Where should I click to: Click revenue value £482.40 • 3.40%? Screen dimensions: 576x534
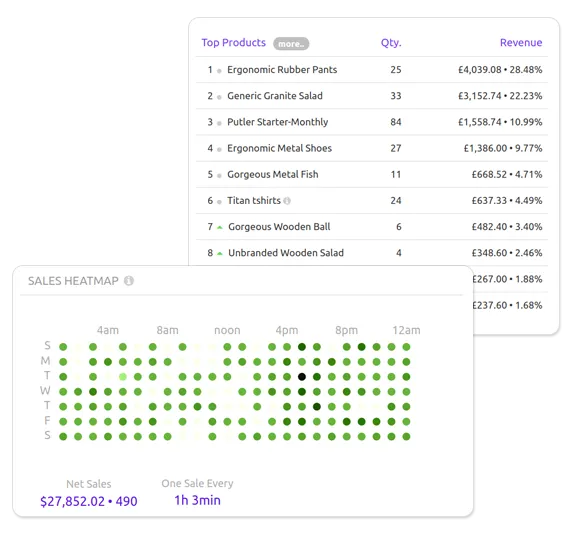tap(507, 227)
